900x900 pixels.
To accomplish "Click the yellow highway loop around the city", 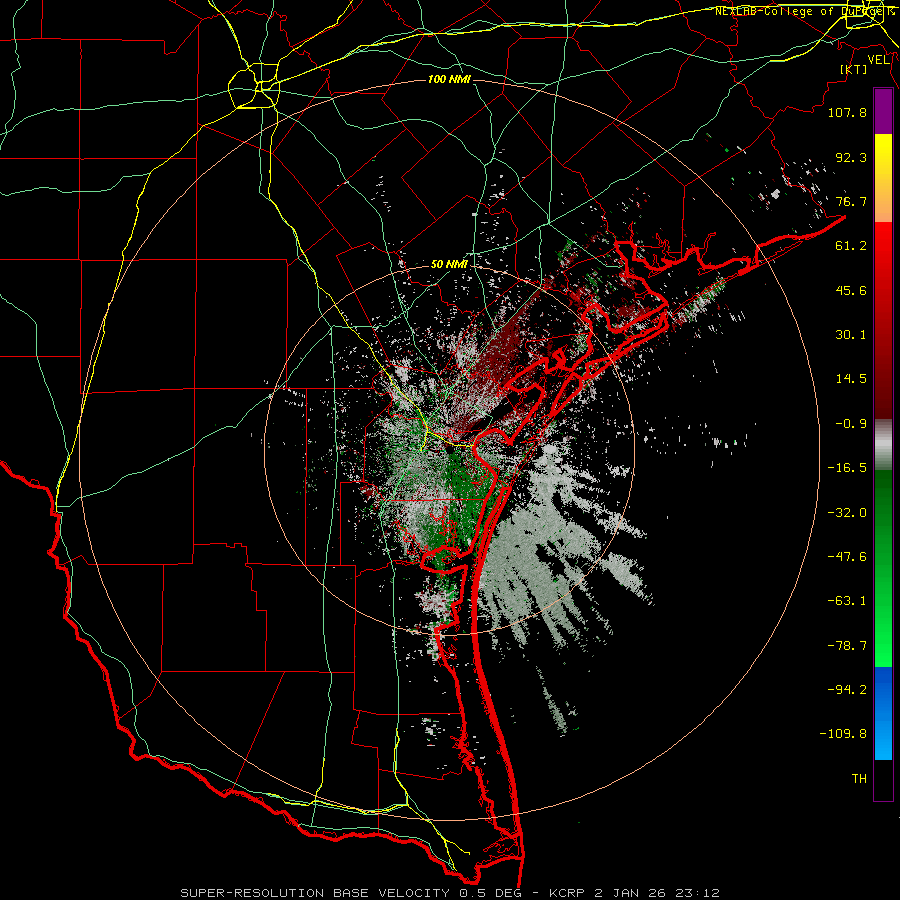I will click(254, 86).
